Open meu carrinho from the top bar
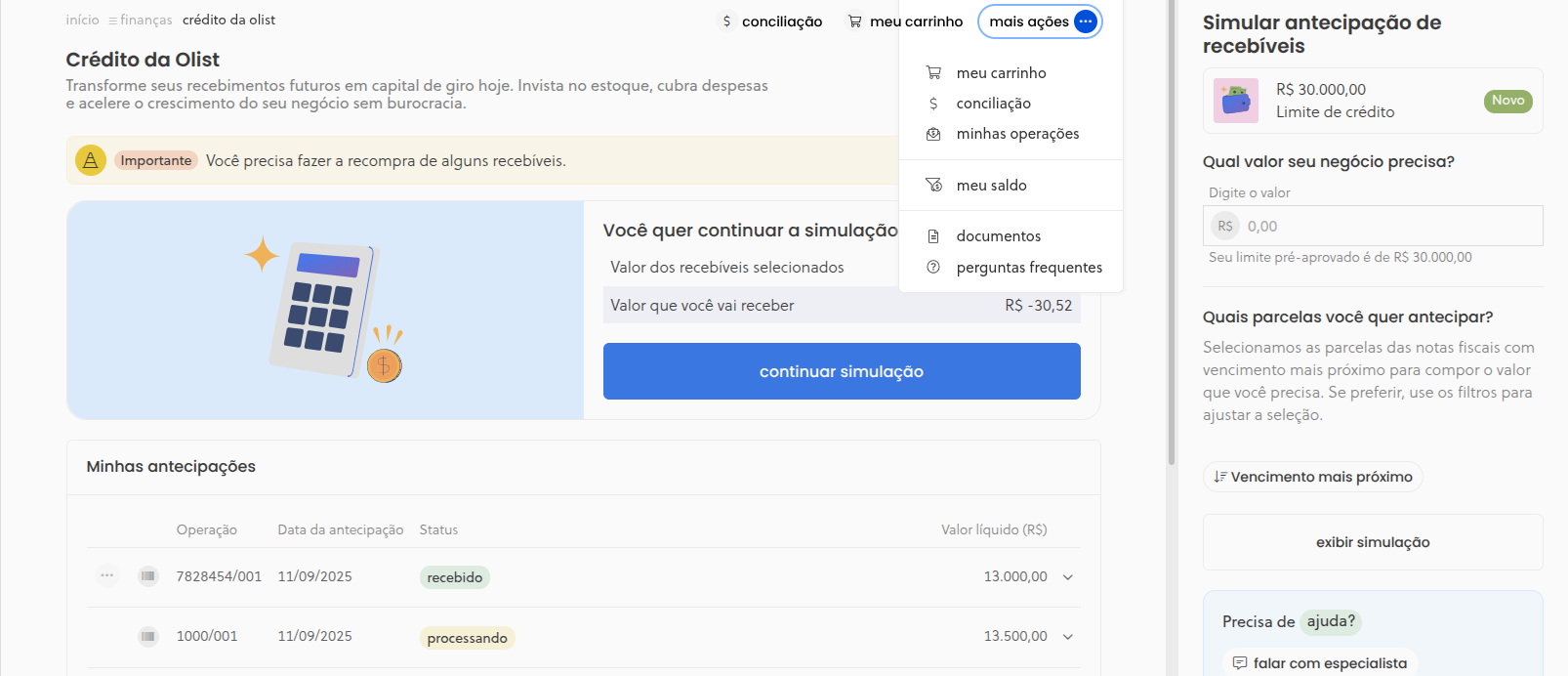This screenshot has width=1568, height=676. coord(905,21)
